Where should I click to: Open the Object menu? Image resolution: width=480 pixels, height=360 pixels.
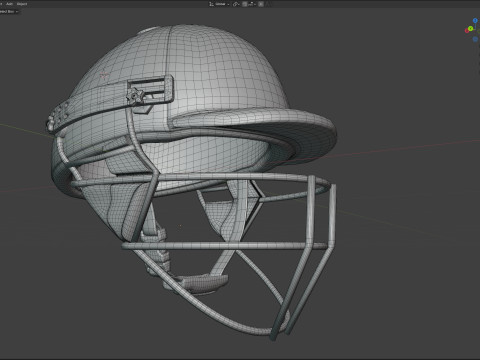coord(22,4)
